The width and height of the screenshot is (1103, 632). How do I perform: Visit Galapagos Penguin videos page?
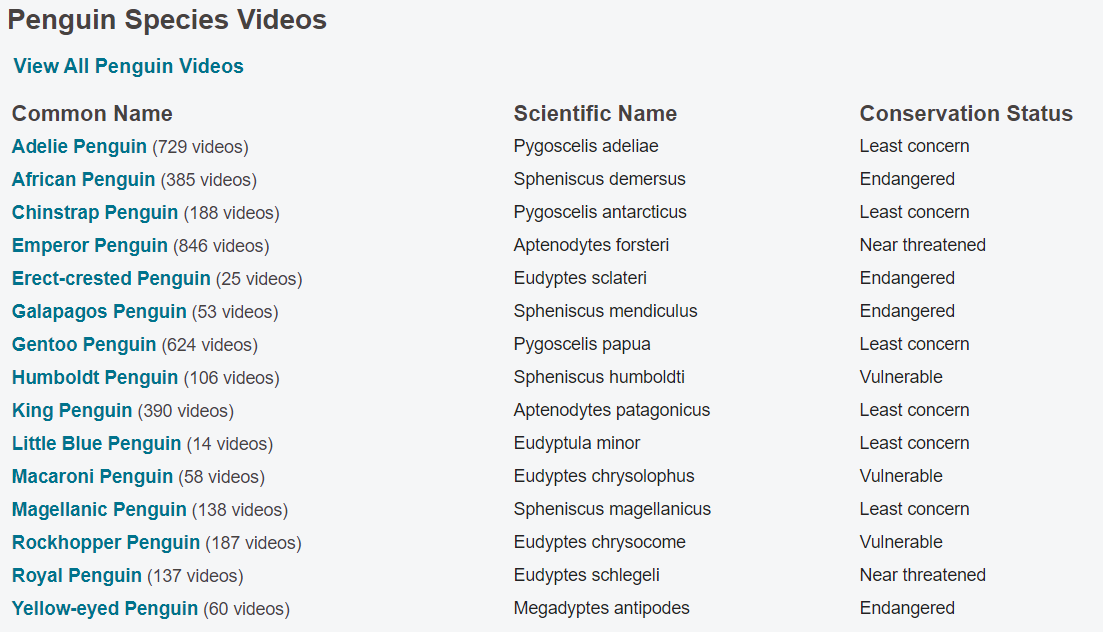pos(99,312)
